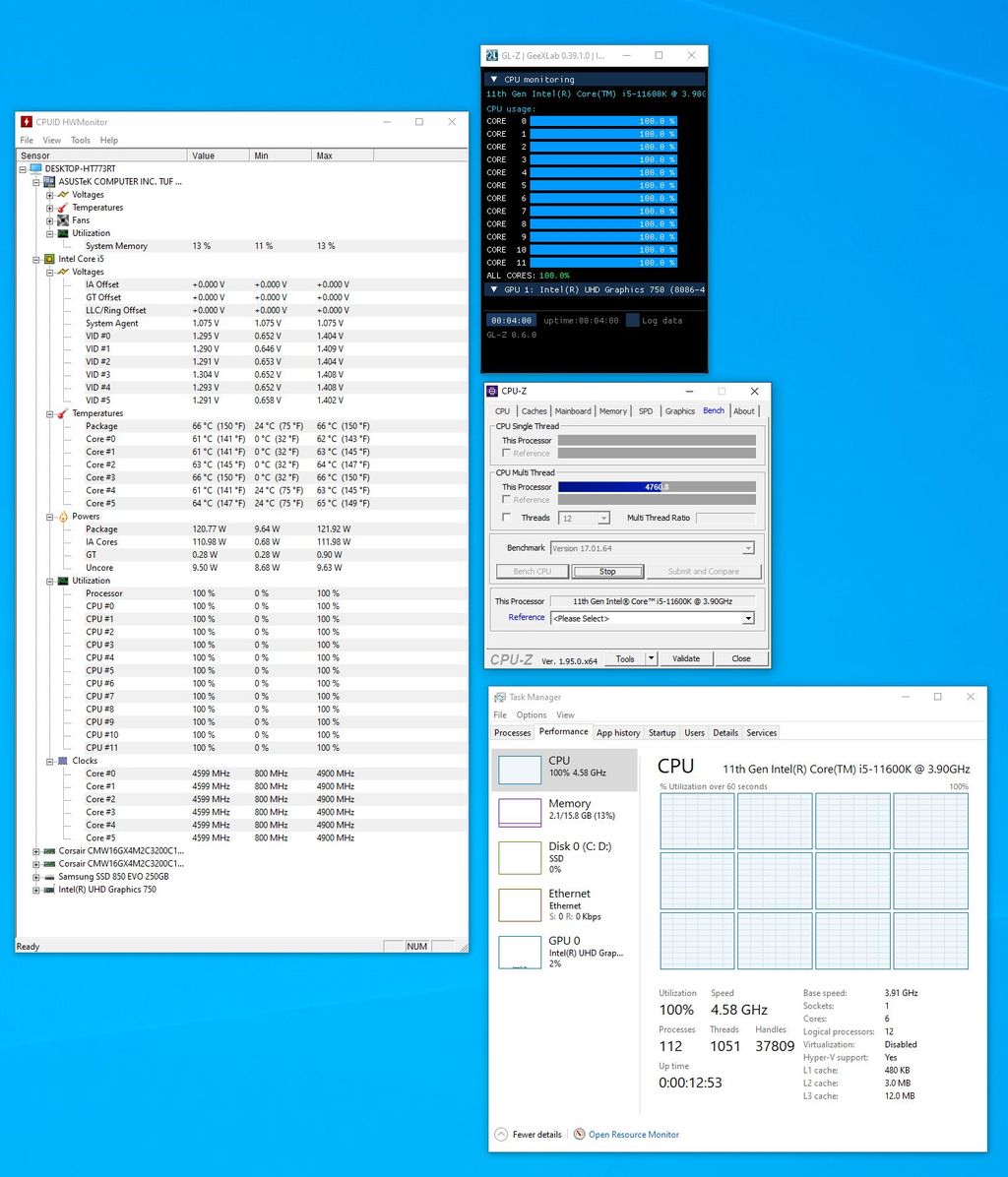This screenshot has height=1177, width=1008.
Task: Select the CPU graph thumbnail in Task Manager
Action: 520,770
